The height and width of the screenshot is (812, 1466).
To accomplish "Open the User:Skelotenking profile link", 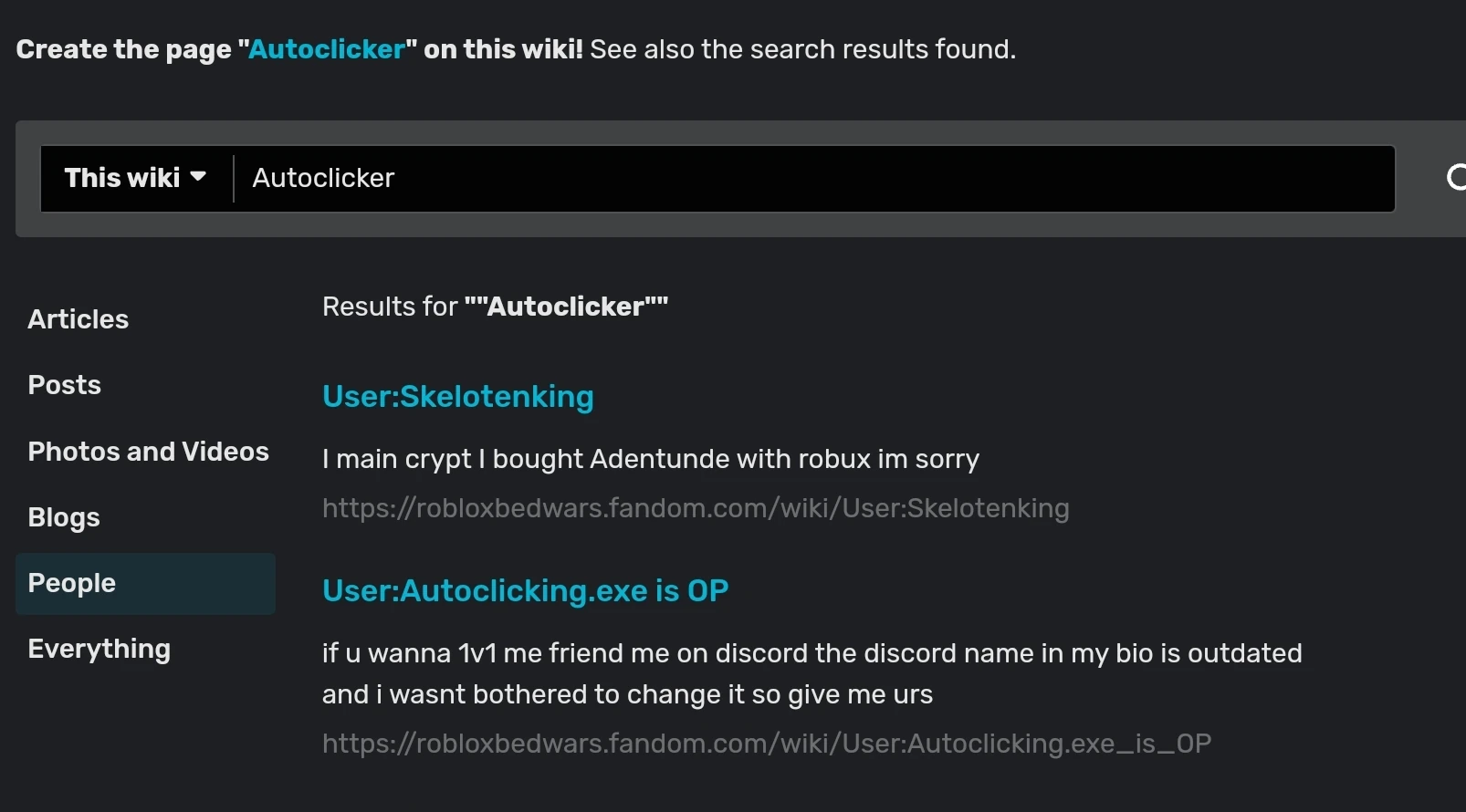I will click(x=457, y=397).
